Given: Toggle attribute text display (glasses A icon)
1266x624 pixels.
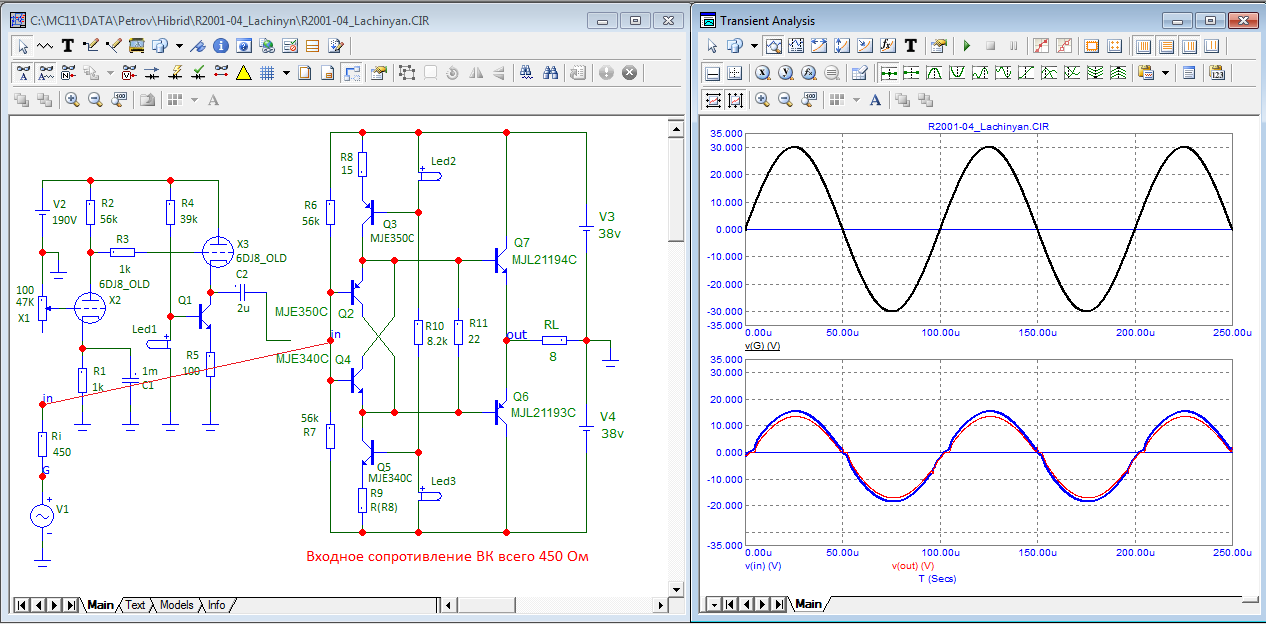Looking at the screenshot, I should pyautogui.click(x=22, y=72).
